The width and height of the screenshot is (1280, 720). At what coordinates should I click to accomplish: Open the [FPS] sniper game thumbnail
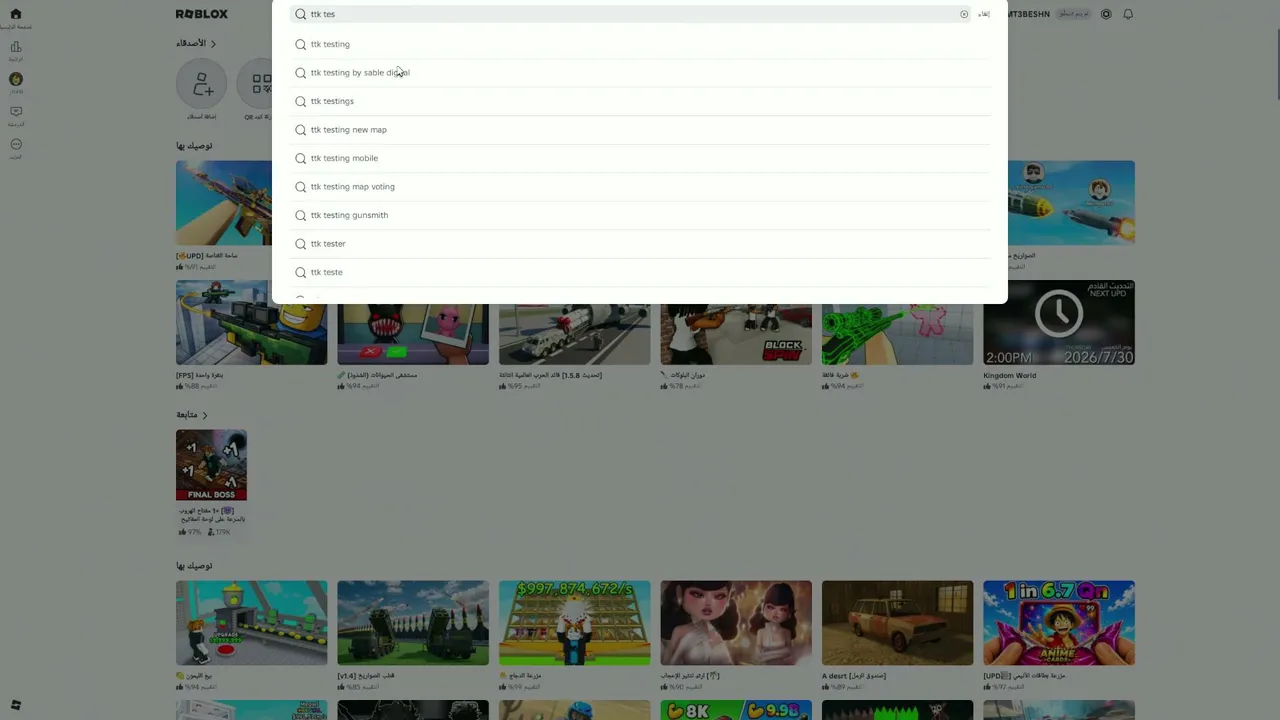pos(251,322)
